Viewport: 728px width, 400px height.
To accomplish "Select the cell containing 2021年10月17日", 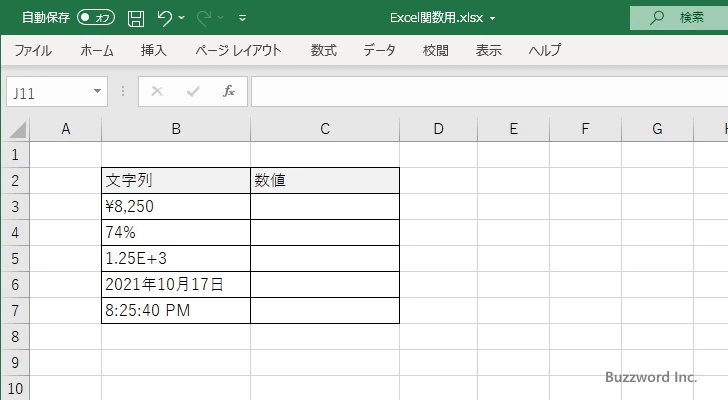I will pyautogui.click(x=176, y=284).
